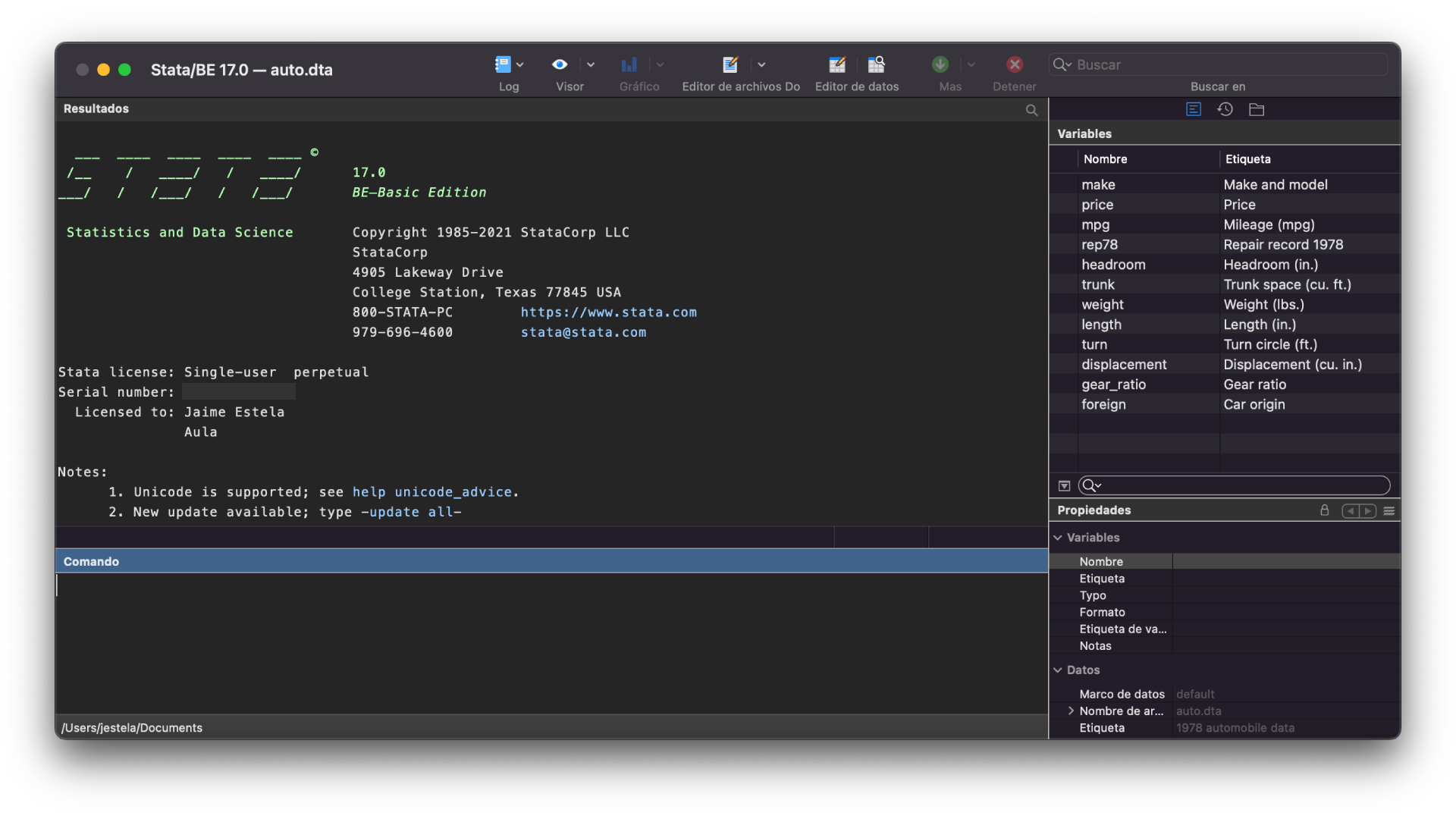Image resolution: width=1456 pixels, height=819 pixels.
Task: Enable the variables list view in the sidebar
Action: click(1193, 109)
